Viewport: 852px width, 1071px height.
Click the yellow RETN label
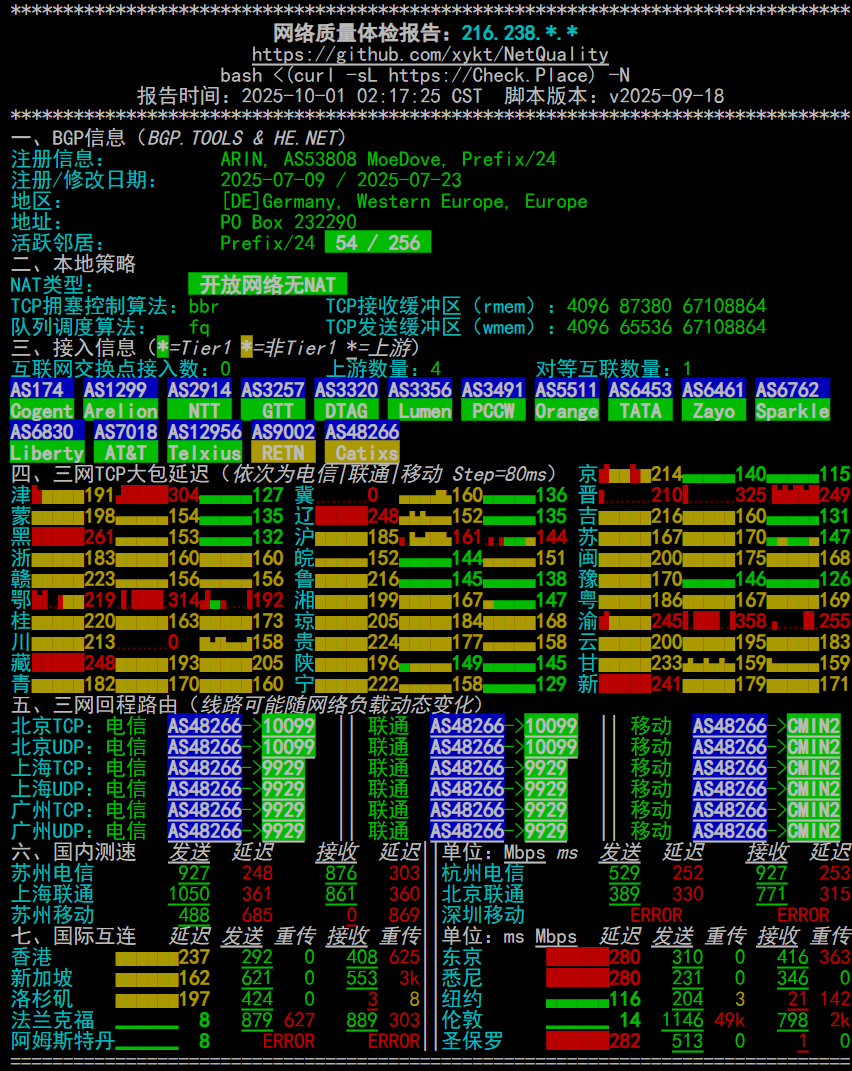[x=283, y=453]
